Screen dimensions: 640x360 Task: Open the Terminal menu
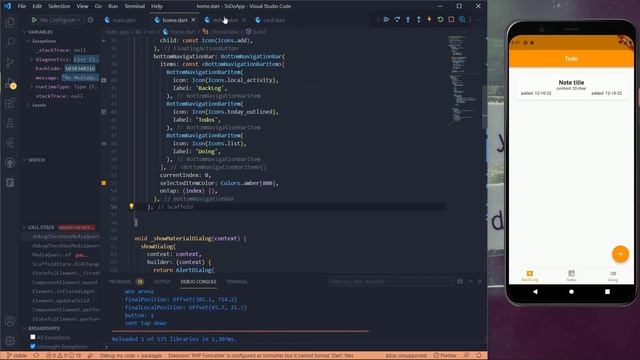click(135, 6)
